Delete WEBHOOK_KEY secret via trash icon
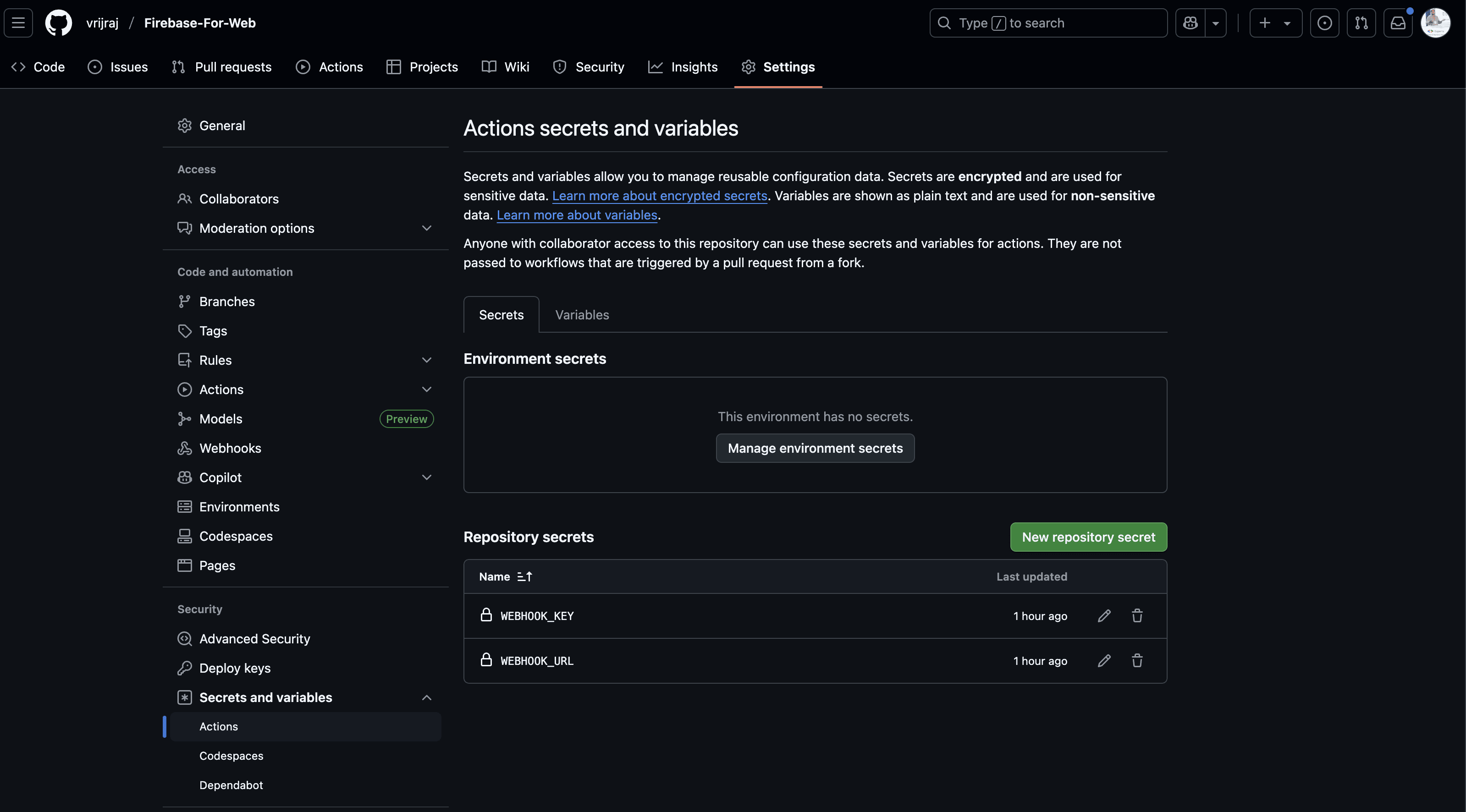Image resolution: width=1466 pixels, height=812 pixels. [x=1137, y=616]
